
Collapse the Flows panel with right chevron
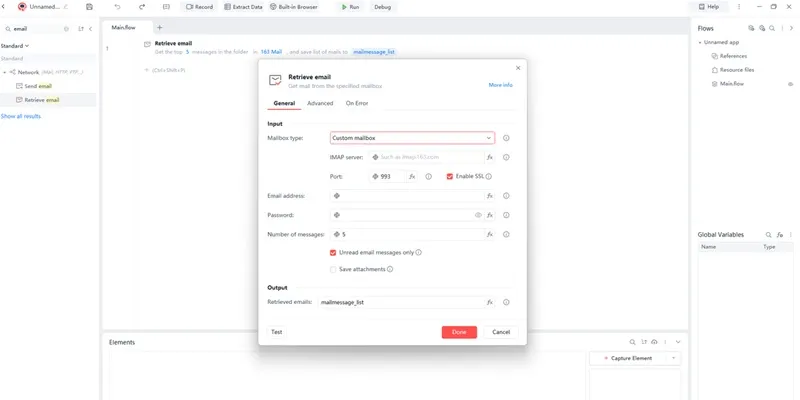point(791,29)
